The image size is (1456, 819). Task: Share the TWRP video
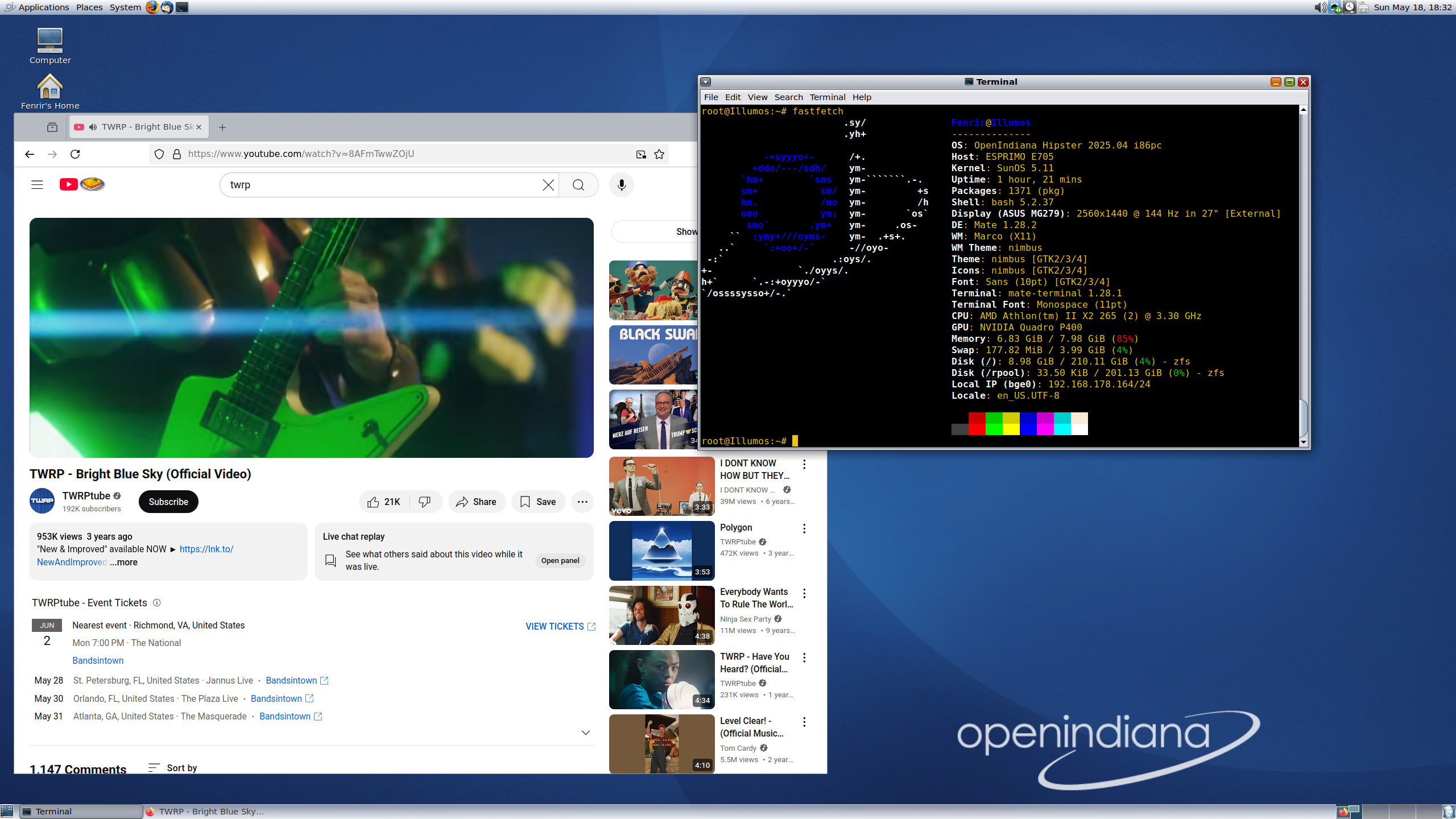point(477,502)
